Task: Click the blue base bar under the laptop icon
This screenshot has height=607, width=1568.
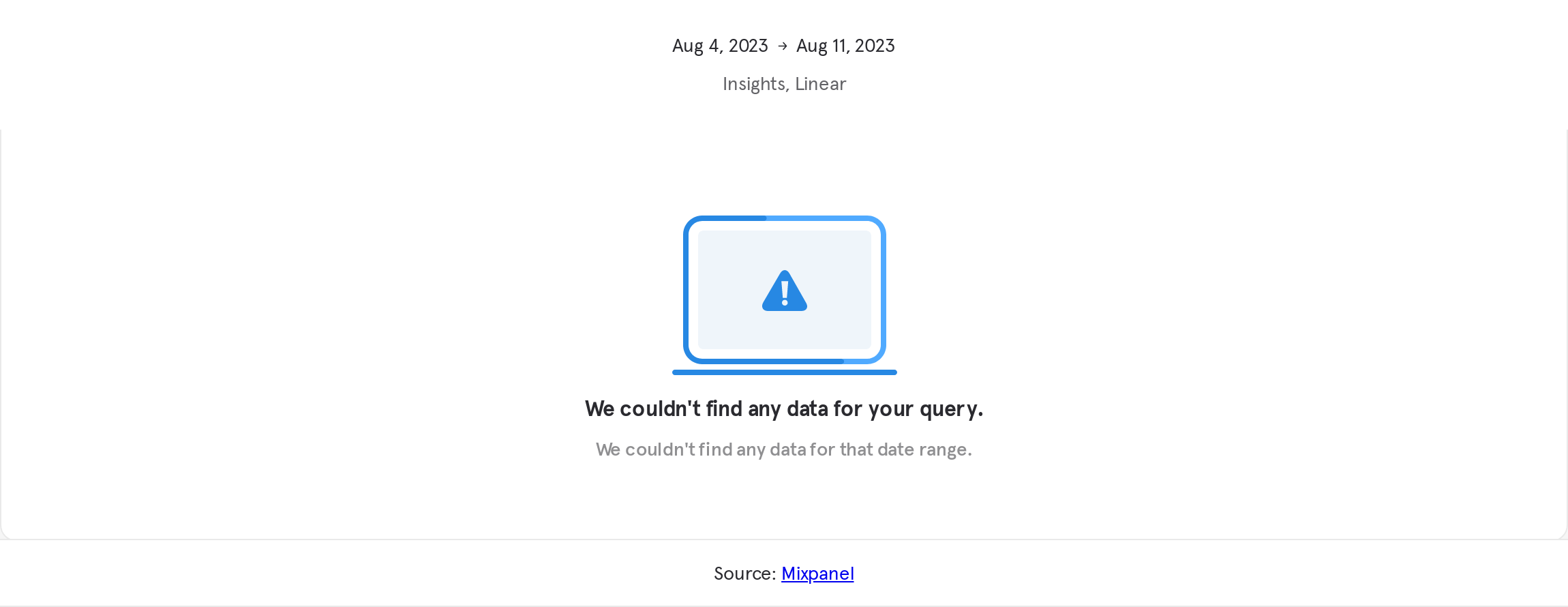Action: click(783, 372)
